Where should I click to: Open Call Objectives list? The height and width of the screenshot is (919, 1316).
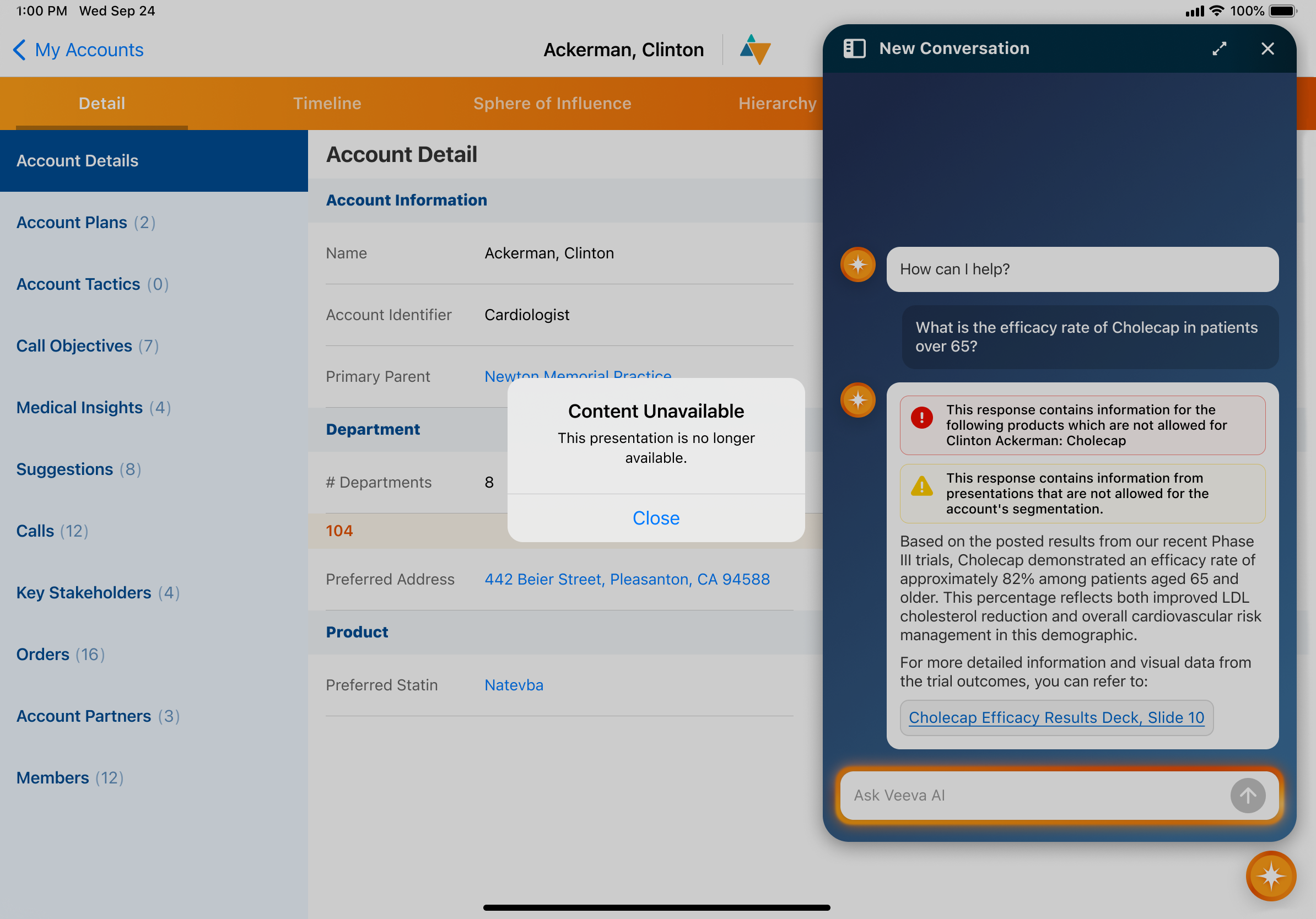pos(74,345)
